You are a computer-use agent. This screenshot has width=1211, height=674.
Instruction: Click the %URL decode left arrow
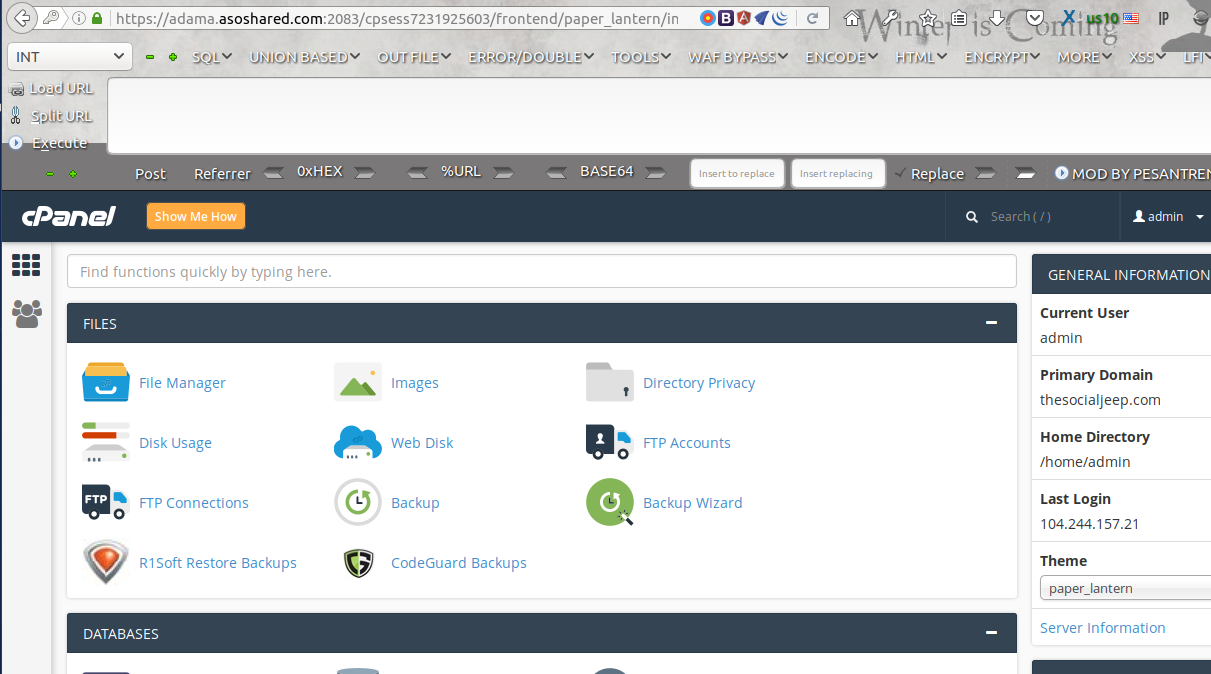418,173
